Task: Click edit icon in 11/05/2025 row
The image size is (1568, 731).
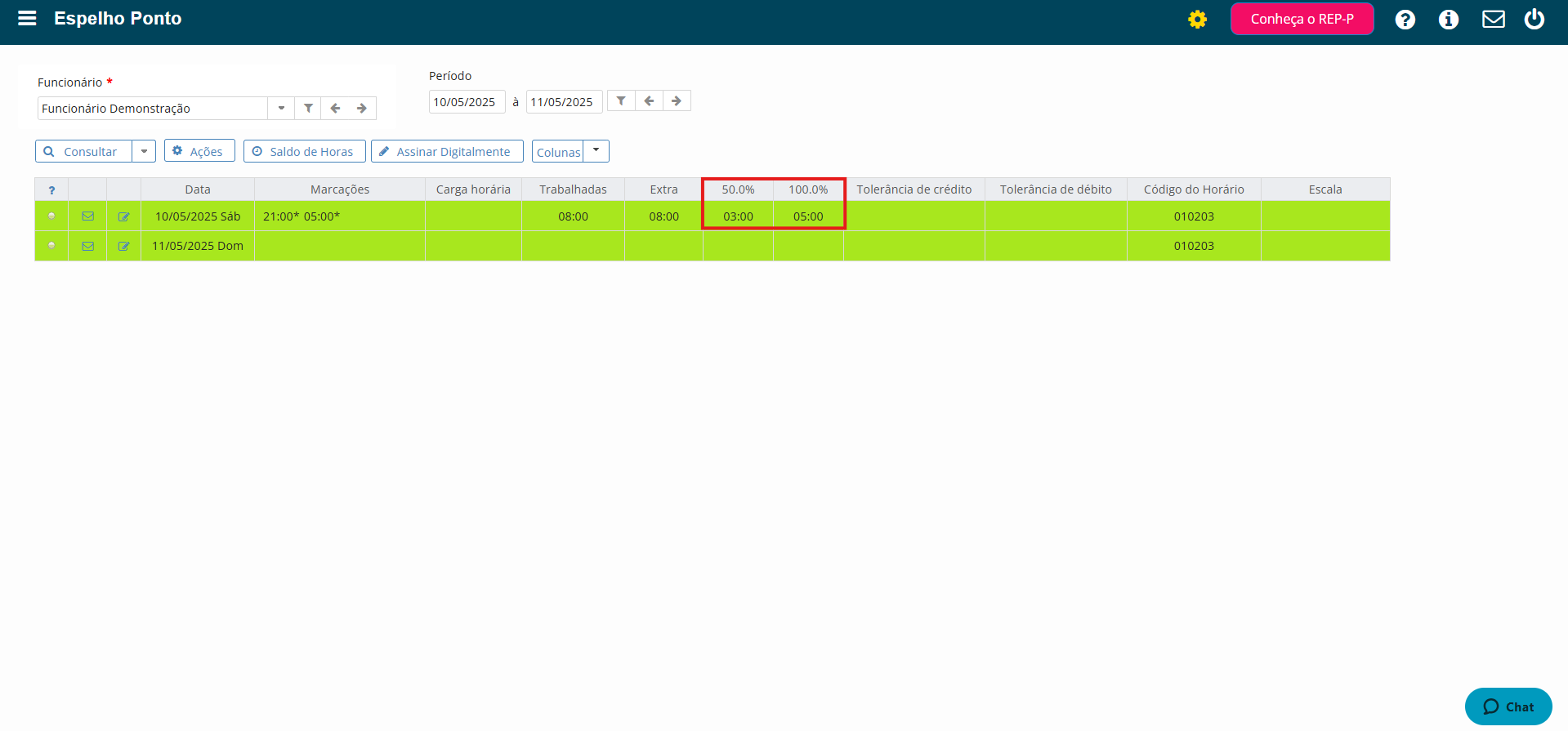Action: pyautogui.click(x=123, y=246)
